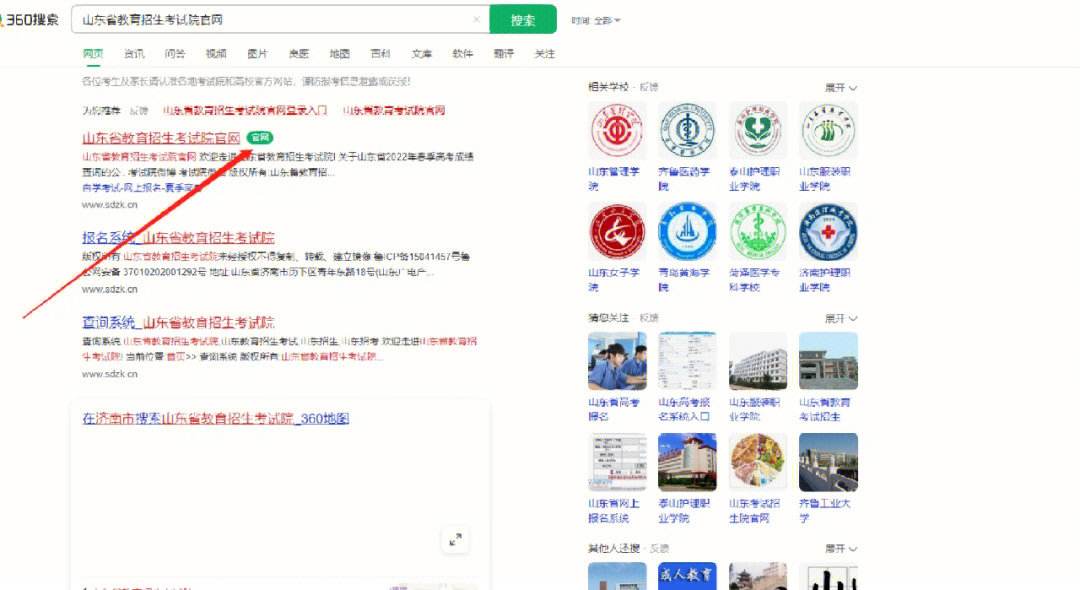Viewport: 1080px width, 590px height.
Task: Click the 360搜索 logo
Action: [x=30, y=20]
